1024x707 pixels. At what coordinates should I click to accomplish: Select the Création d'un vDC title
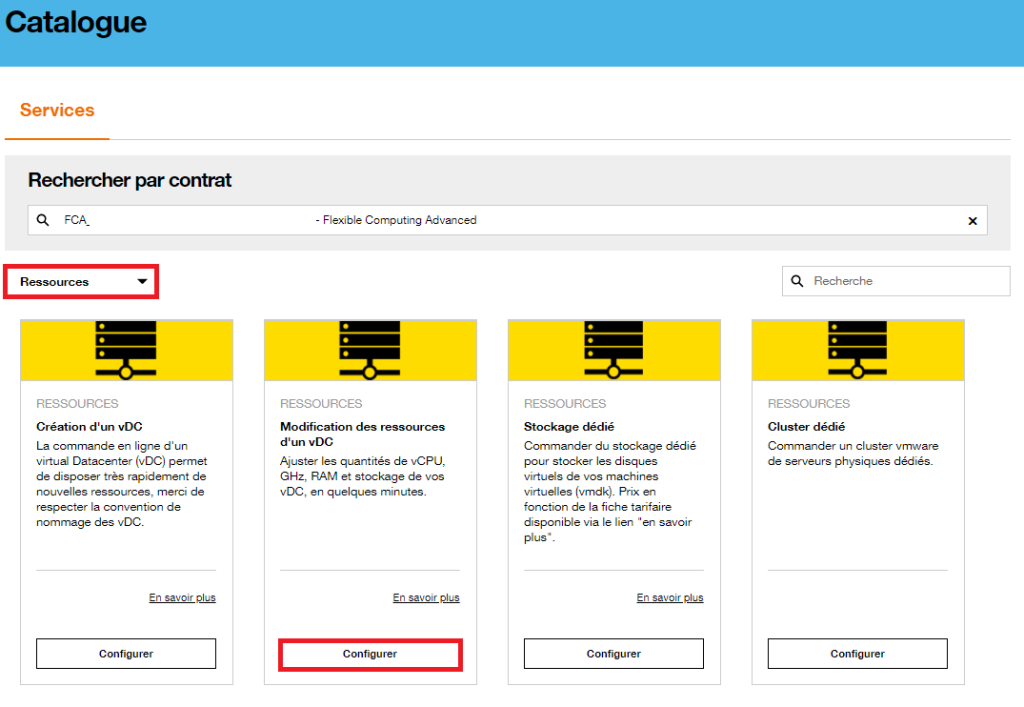click(x=89, y=426)
